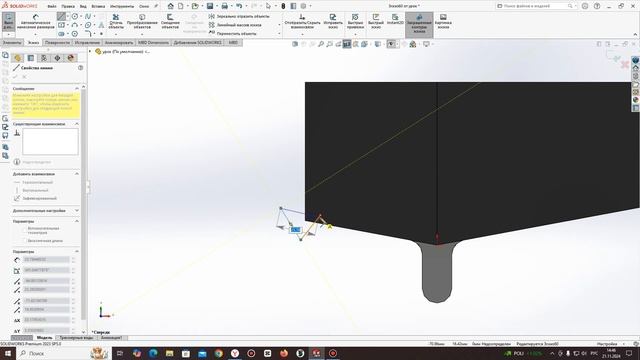Add Horizontal relation to line
Viewport: 640px width, 360px height.
tap(33, 182)
